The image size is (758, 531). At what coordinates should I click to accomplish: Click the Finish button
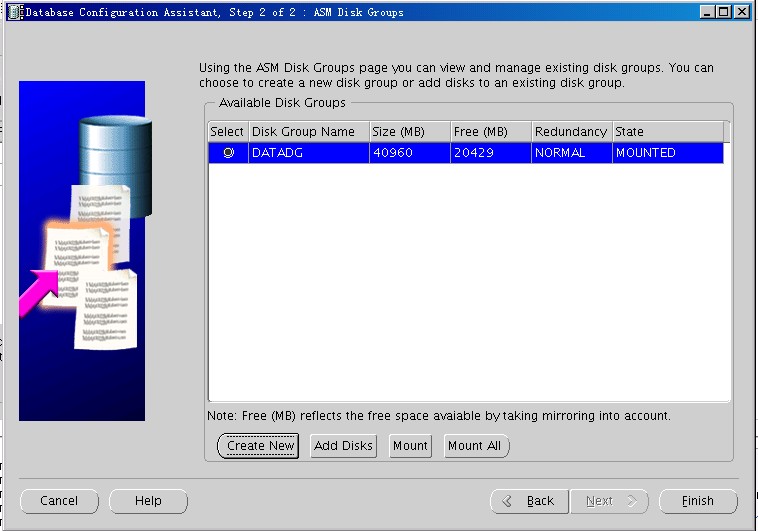[x=698, y=501]
